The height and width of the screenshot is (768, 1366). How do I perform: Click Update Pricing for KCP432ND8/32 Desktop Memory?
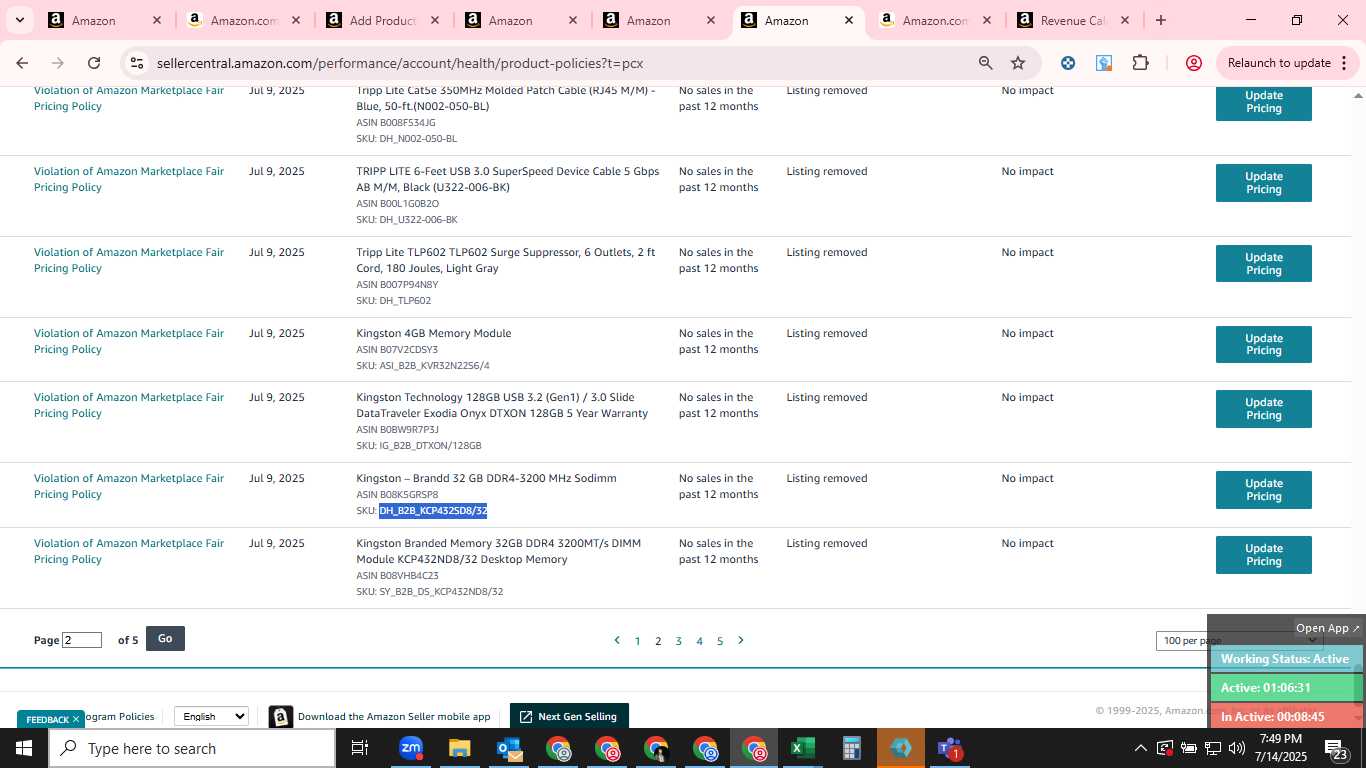point(1263,554)
